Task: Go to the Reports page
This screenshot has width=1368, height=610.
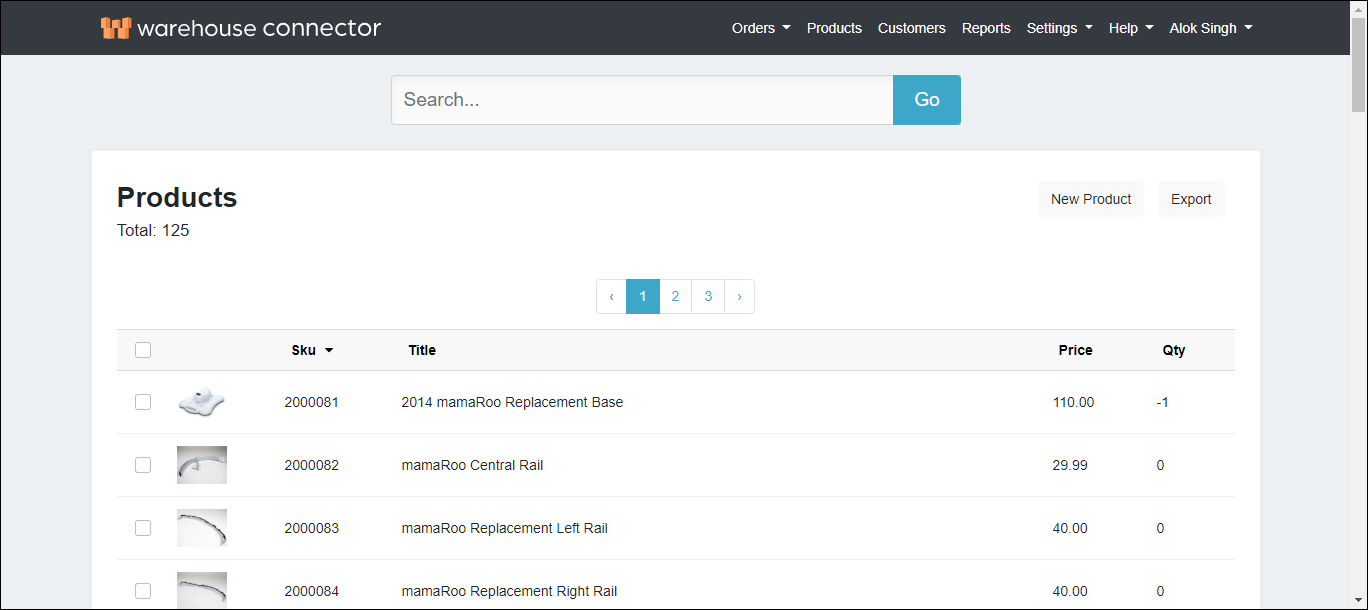Action: [x=986, y=28]
